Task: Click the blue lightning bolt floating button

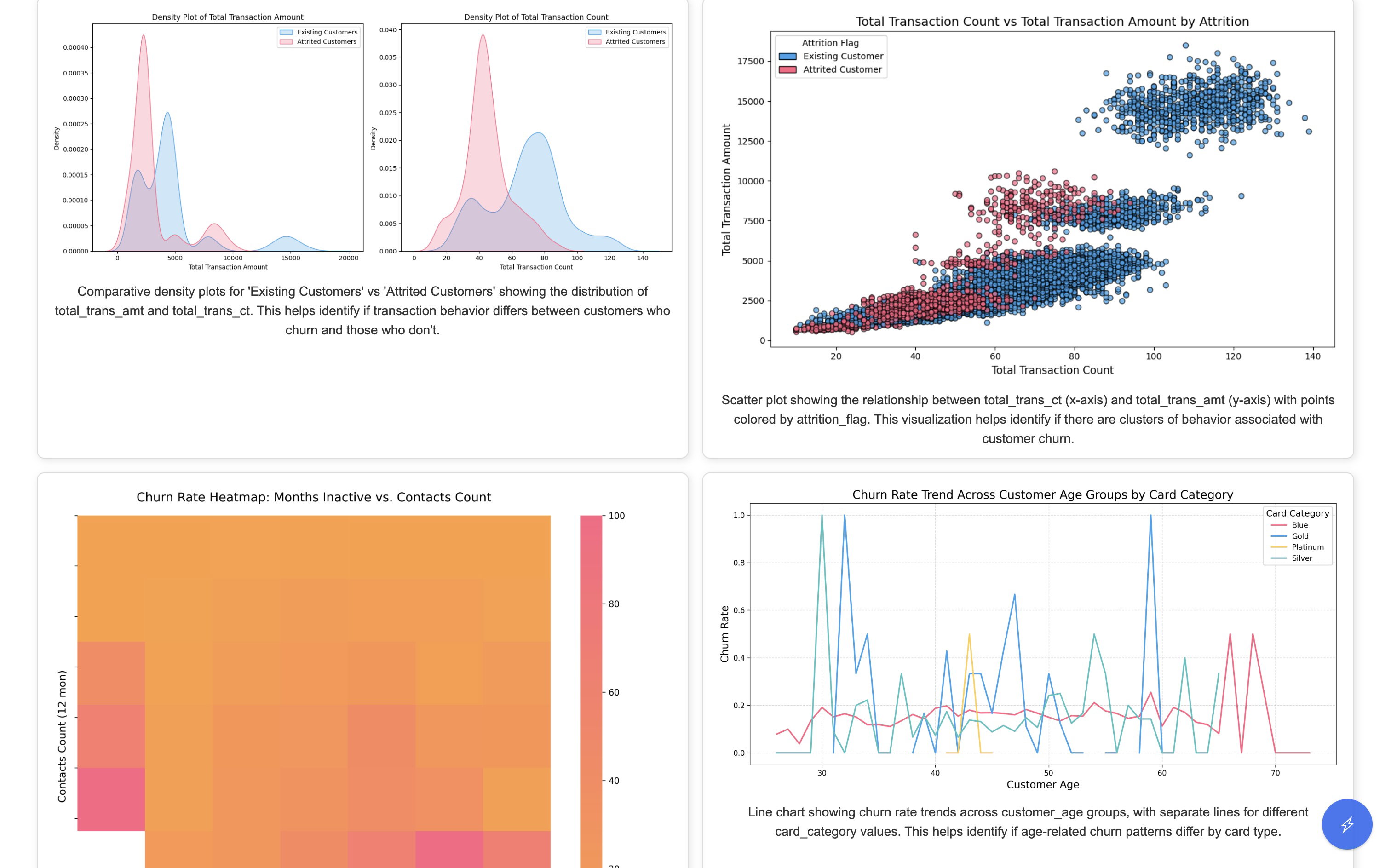Action: point(1346,824)
